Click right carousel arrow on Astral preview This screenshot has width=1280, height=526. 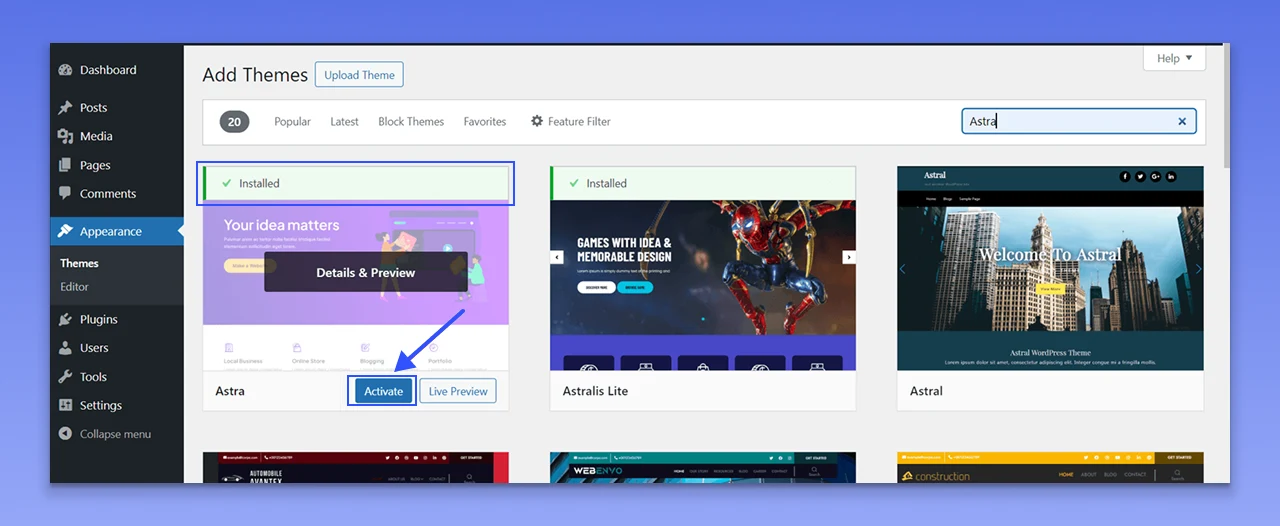point(1198,269)
